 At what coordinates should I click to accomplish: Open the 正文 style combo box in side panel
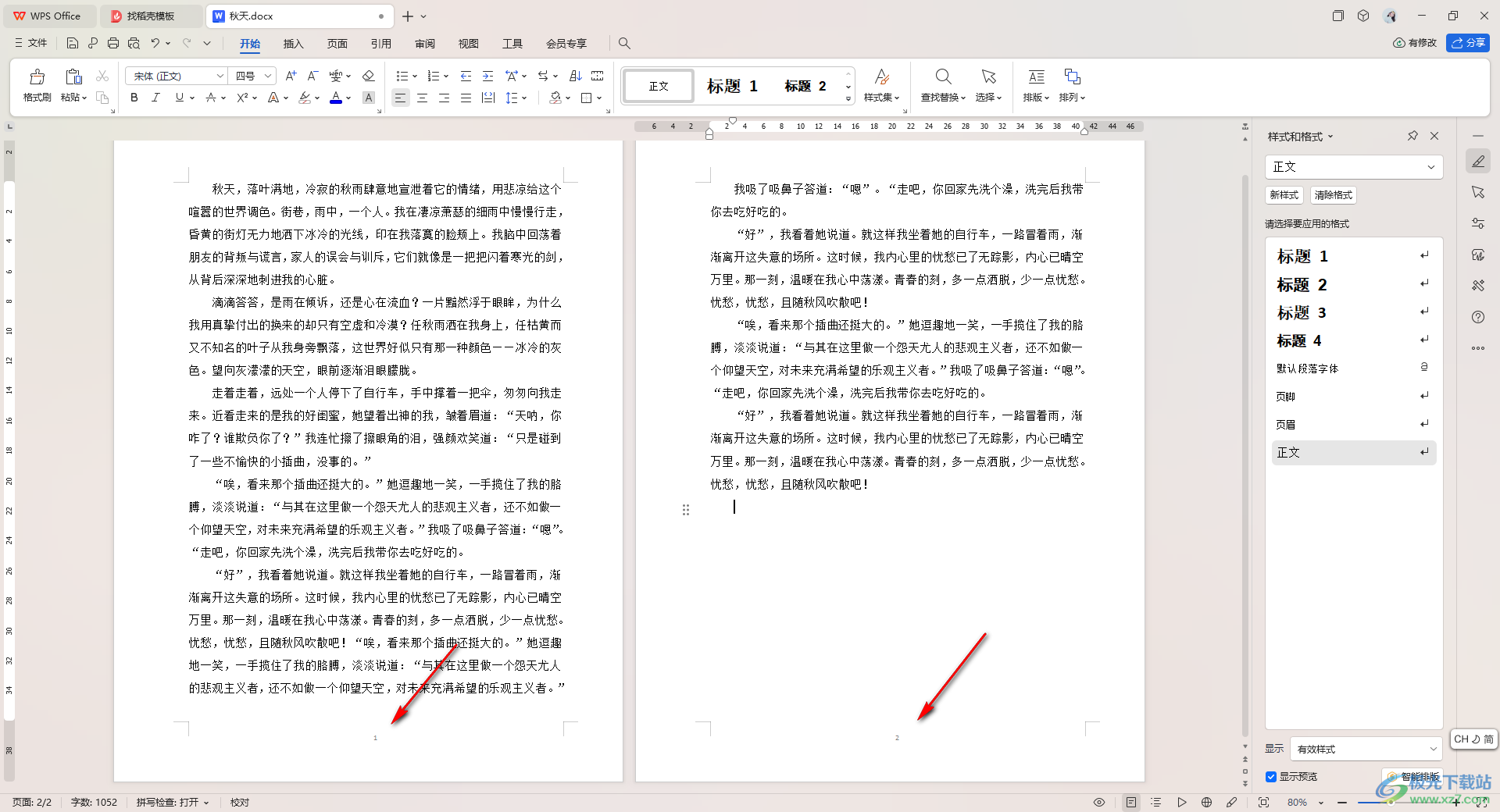[x=1354, y=166]
